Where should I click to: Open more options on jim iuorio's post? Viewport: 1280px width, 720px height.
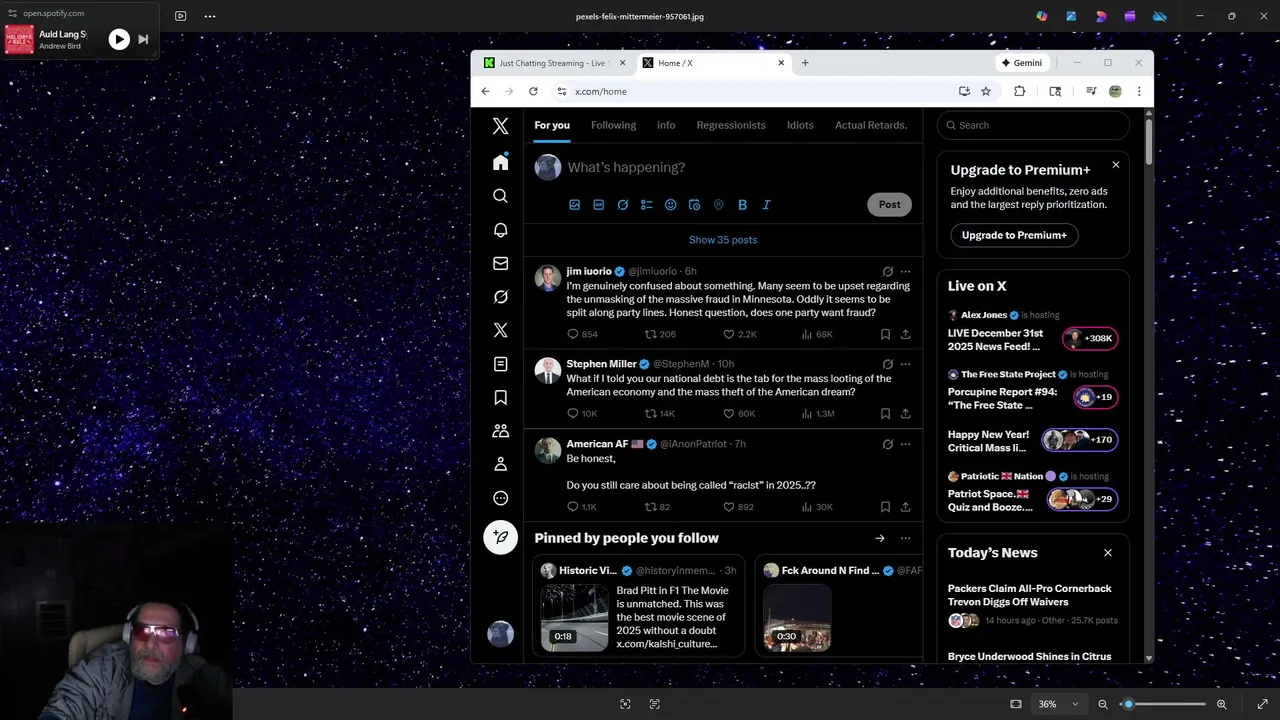click(x=905, y=271)
